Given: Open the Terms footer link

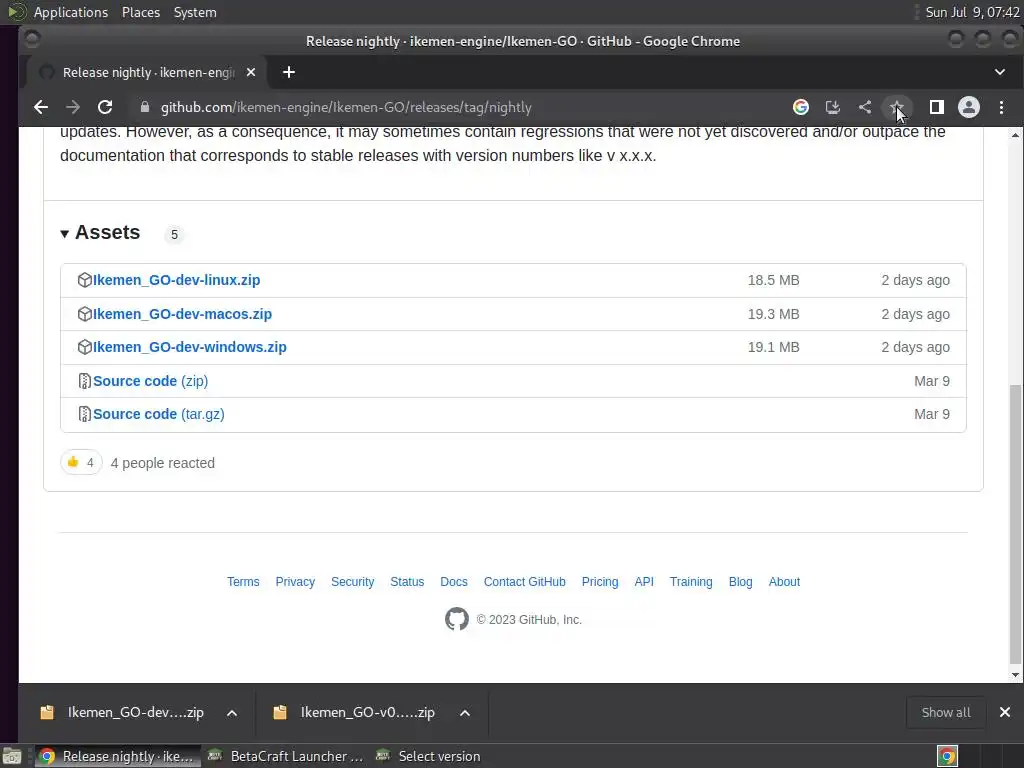Looking at the screenshot, I should (x=243, y=582).
